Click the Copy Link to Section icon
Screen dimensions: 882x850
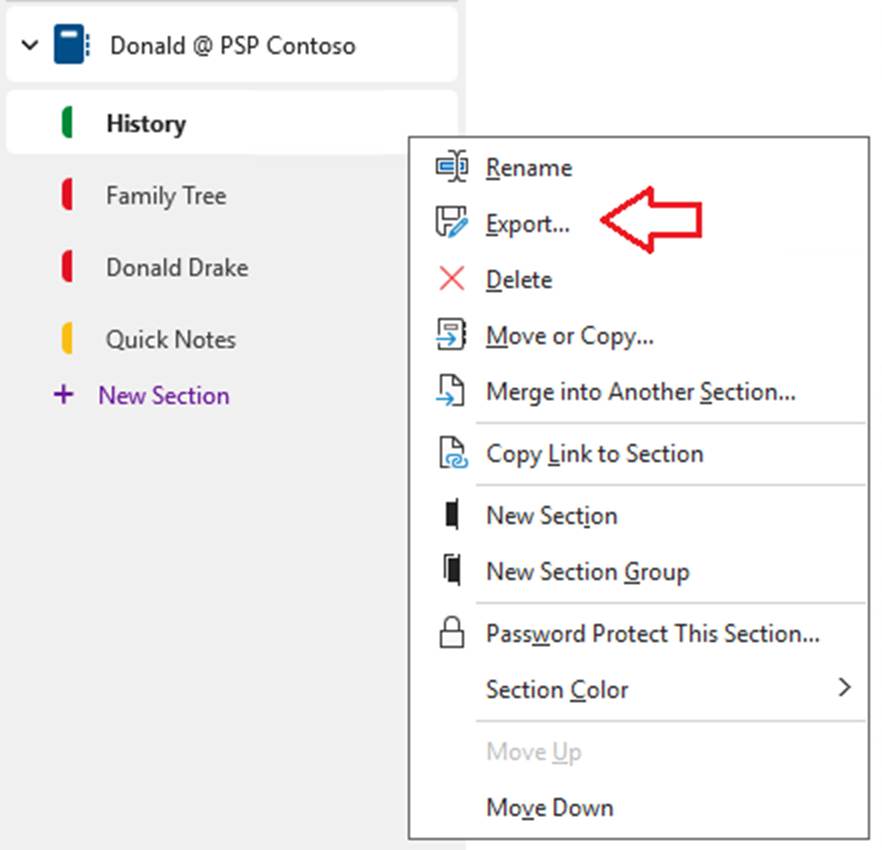[x=452, y=453]
